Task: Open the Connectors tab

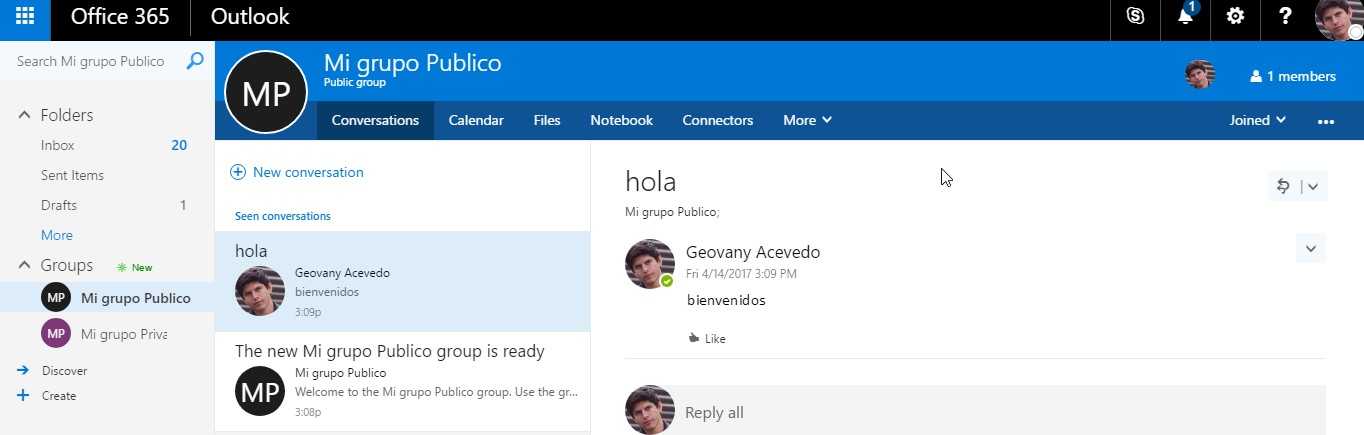Action: [718, 120]
